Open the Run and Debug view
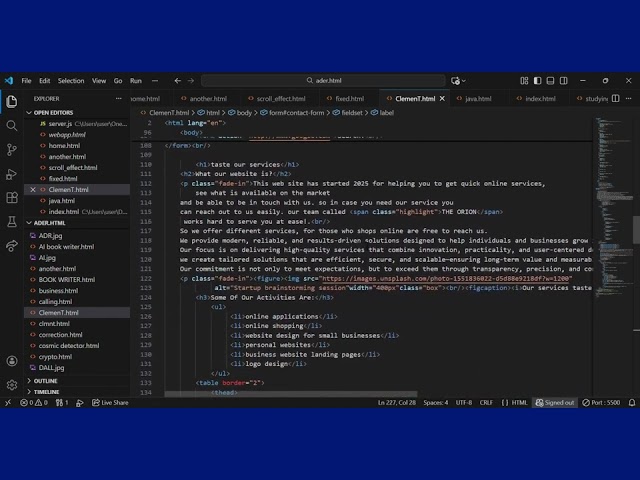 (x=11, y=174)
